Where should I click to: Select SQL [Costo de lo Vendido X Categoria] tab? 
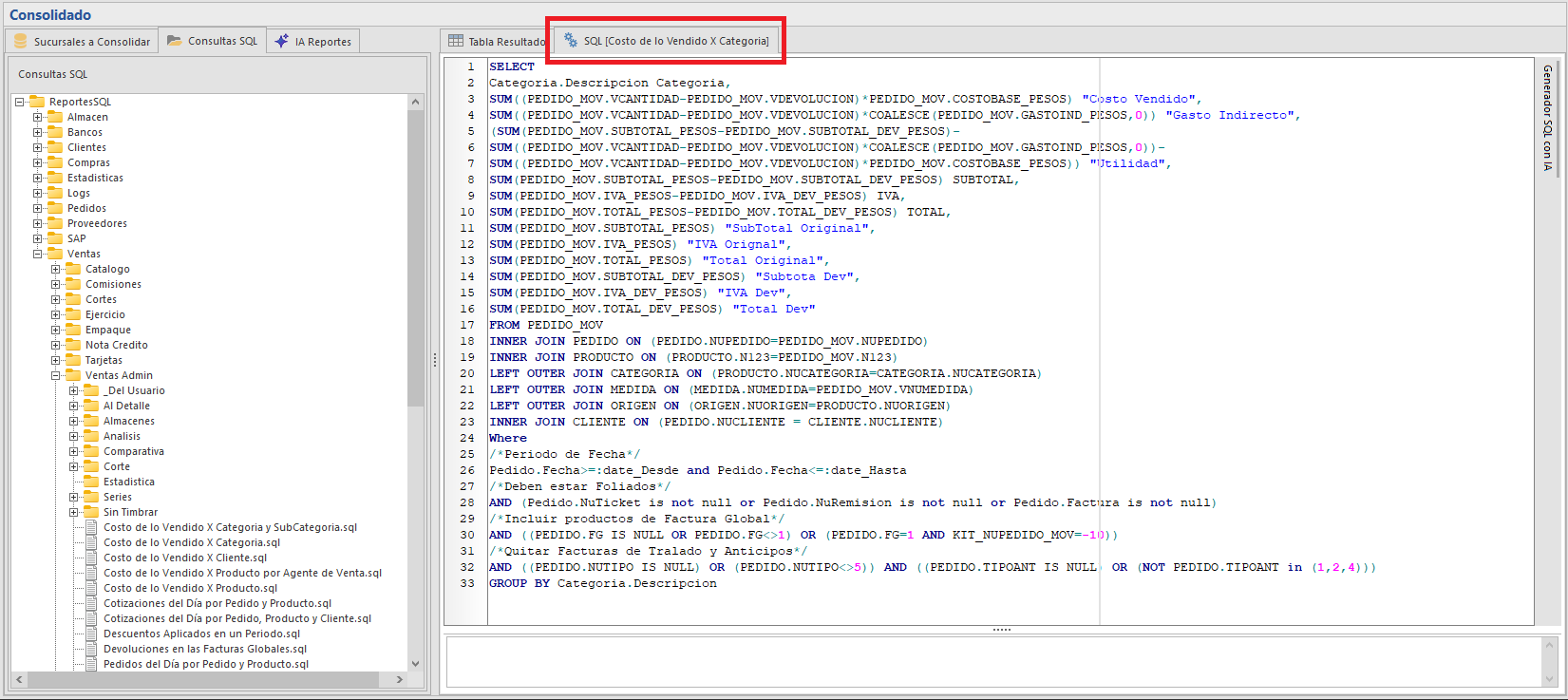tap(666, 41)
